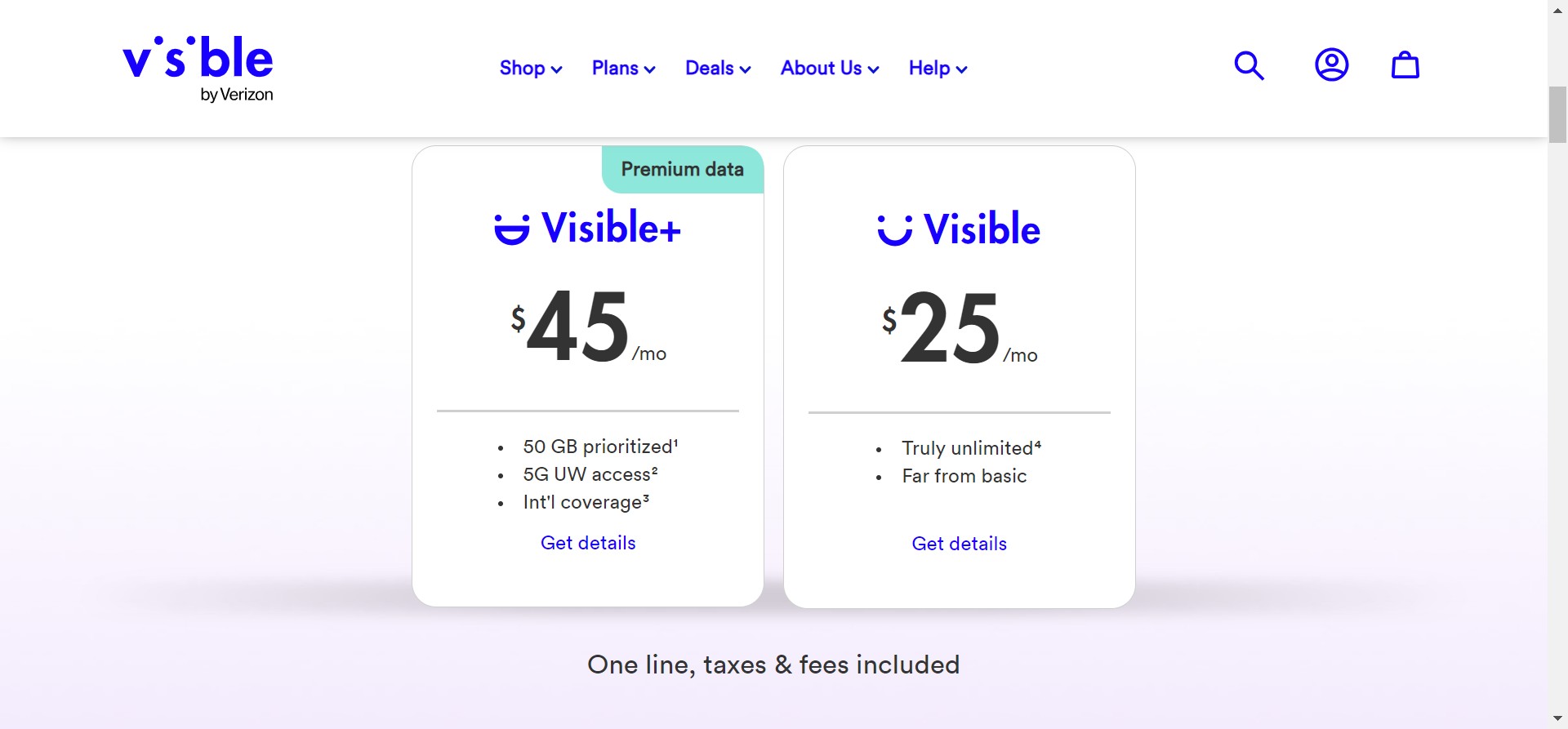Get details for the Visible+ plan
The image size is (1568, 729).
pos(588,543)
